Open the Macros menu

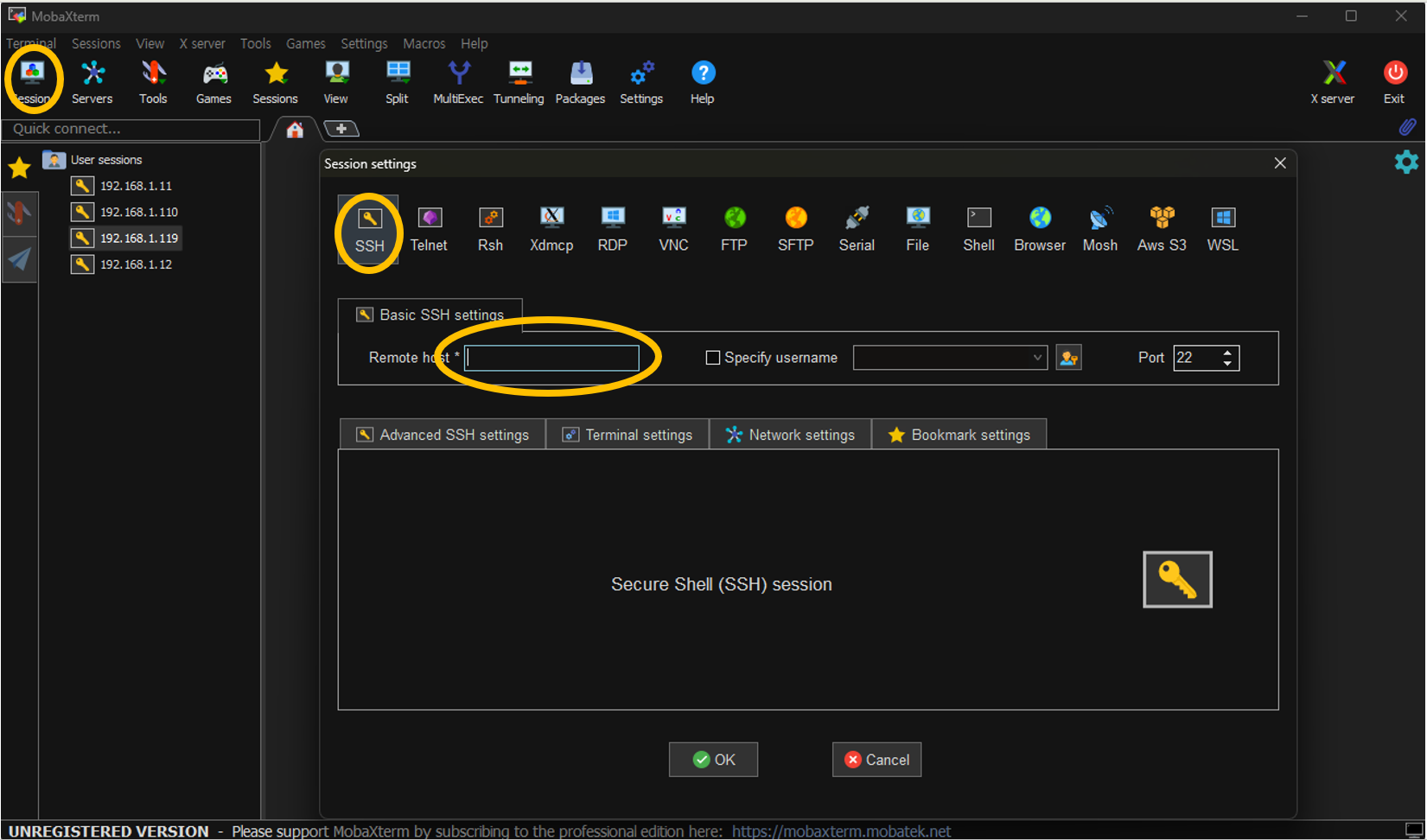(424, 43)
